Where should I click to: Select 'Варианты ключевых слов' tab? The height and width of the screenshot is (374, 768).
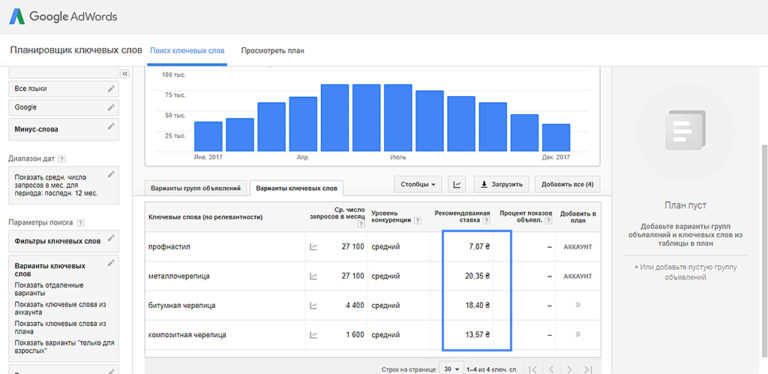(297, 188)
